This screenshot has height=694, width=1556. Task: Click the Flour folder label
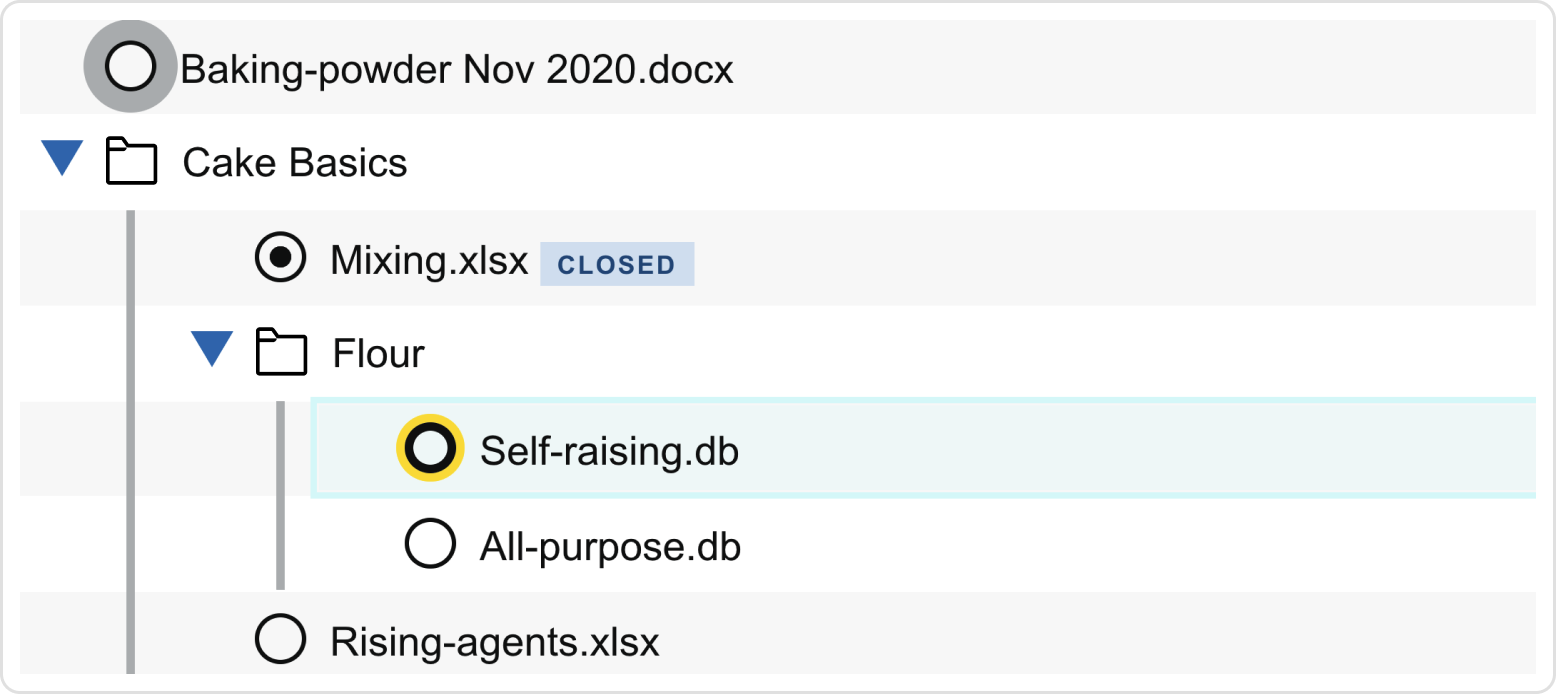[x=379, y=353]
